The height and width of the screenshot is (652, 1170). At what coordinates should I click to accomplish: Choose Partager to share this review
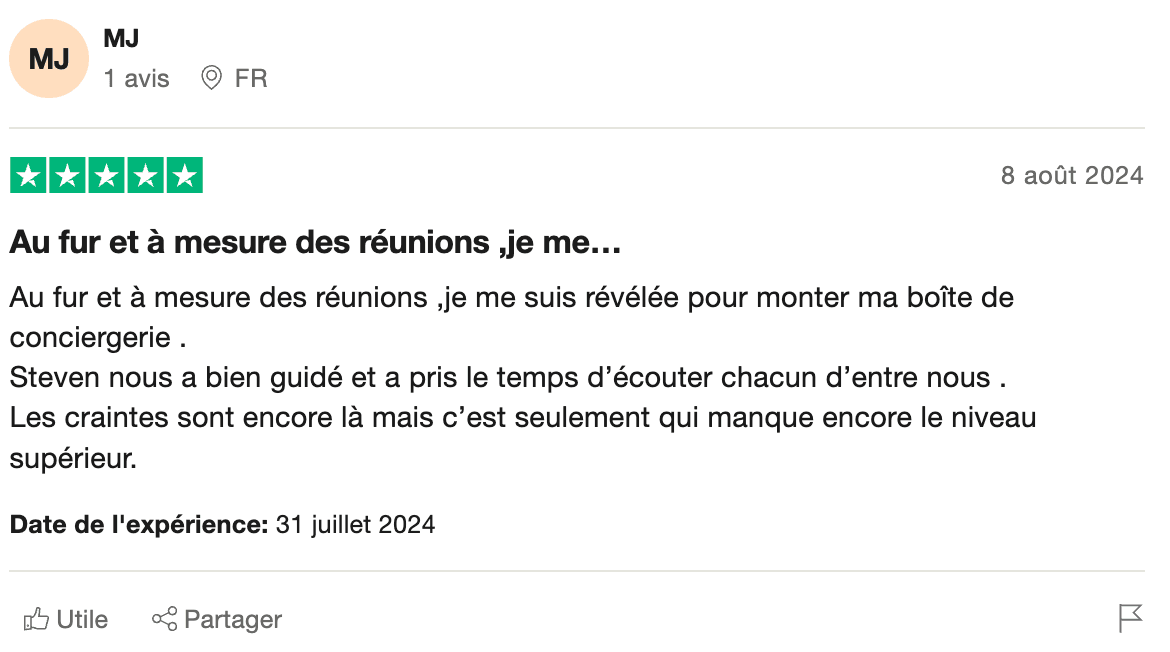(233, 620)
